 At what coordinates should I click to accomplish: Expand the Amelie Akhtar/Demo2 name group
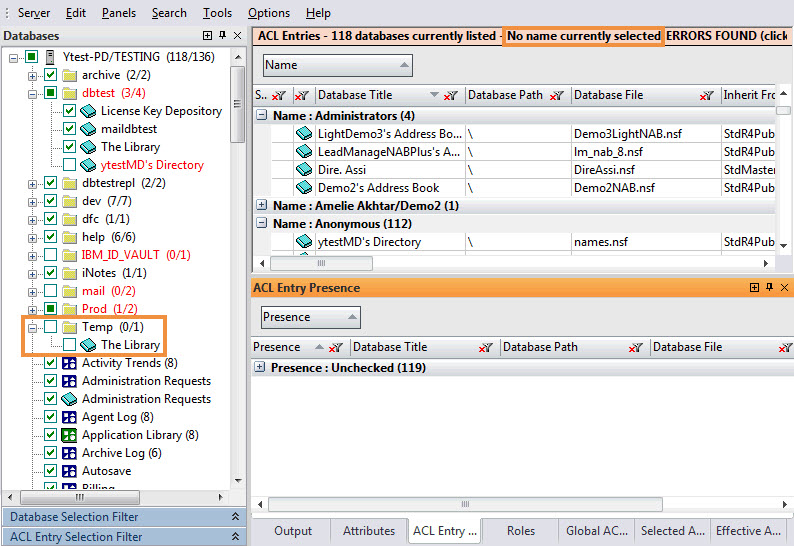pos(262,206)
